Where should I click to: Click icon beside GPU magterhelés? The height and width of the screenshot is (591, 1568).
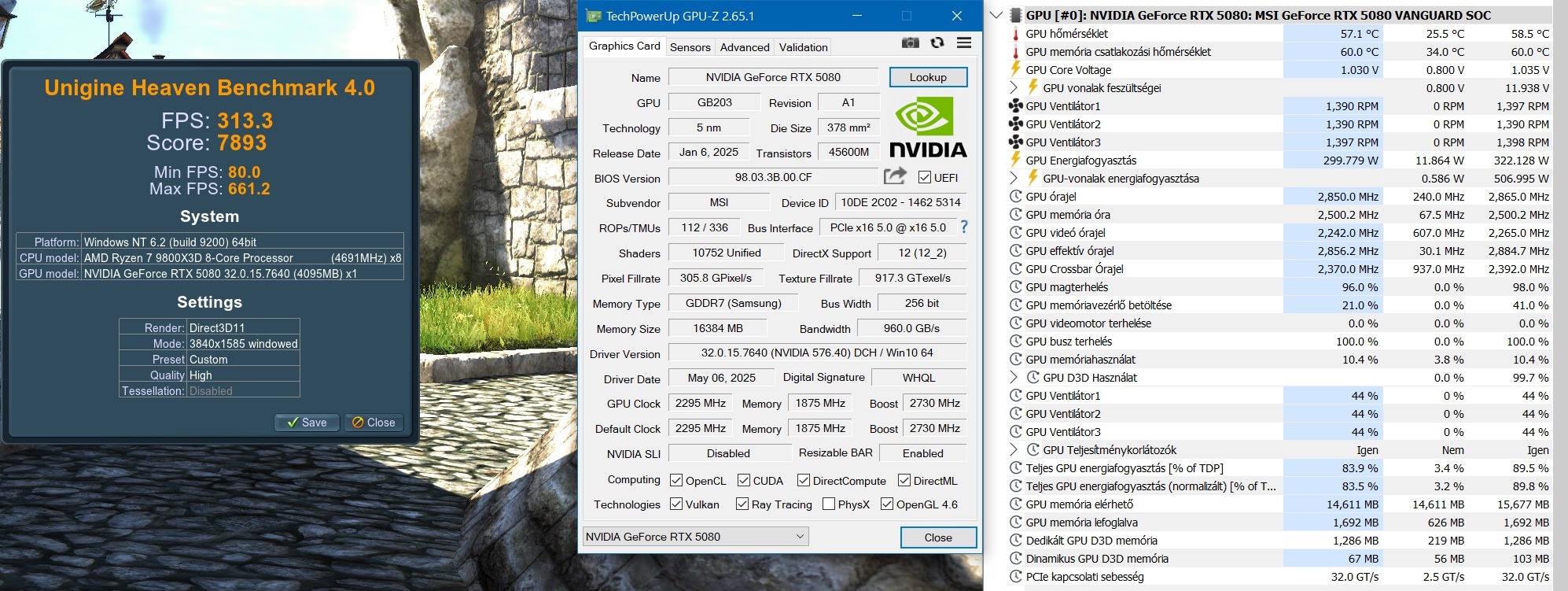1016,287
